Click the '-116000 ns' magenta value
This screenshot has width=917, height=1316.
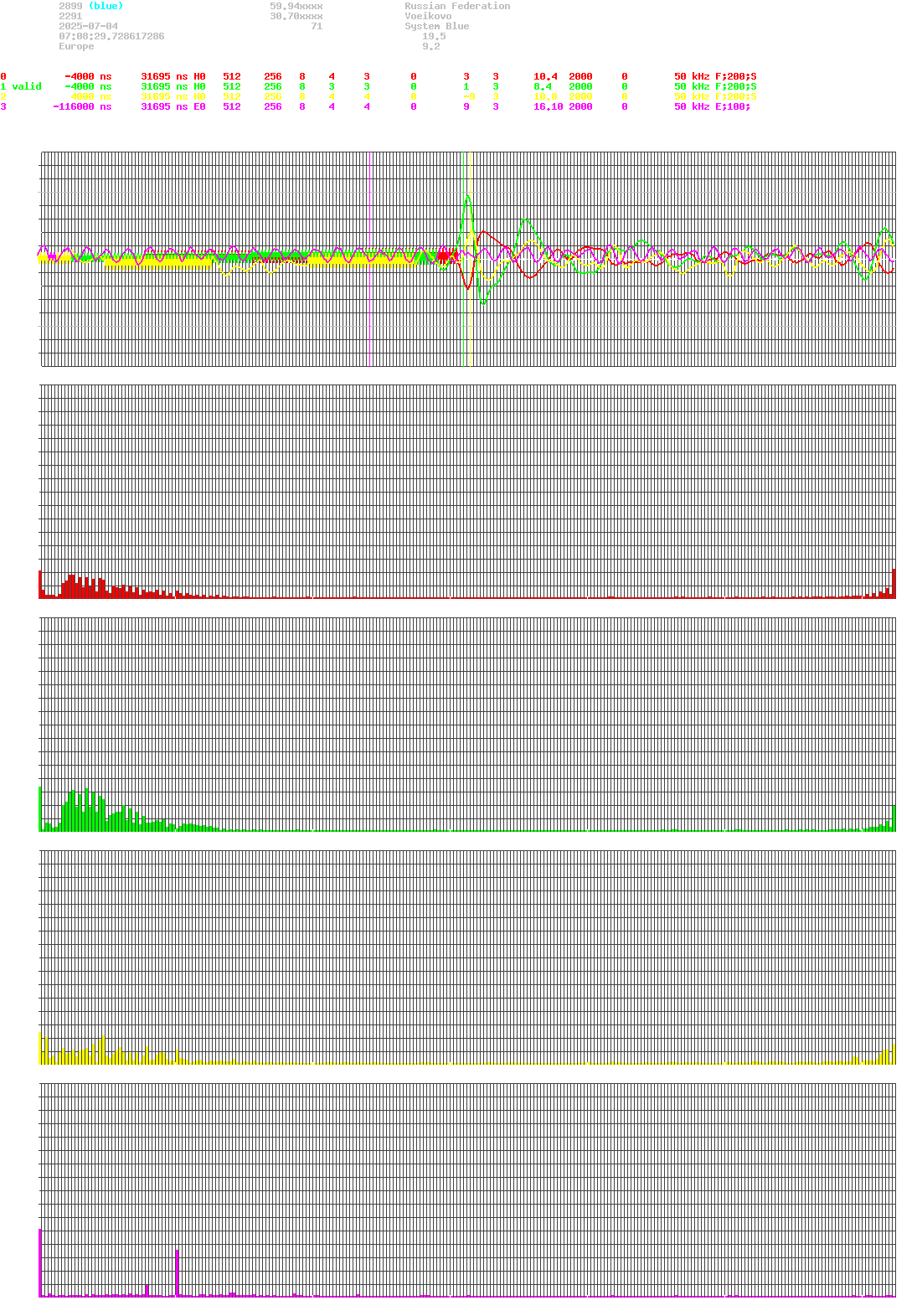pyautogui.click(x=82, y=106)
